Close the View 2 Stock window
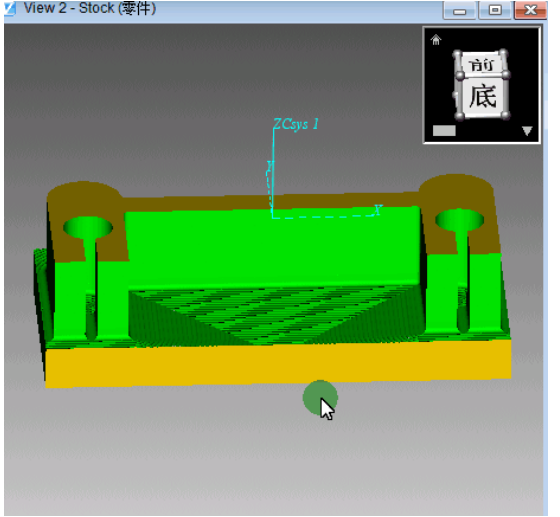The height and width of the screenshot is (517, 560). coord(530,10)
